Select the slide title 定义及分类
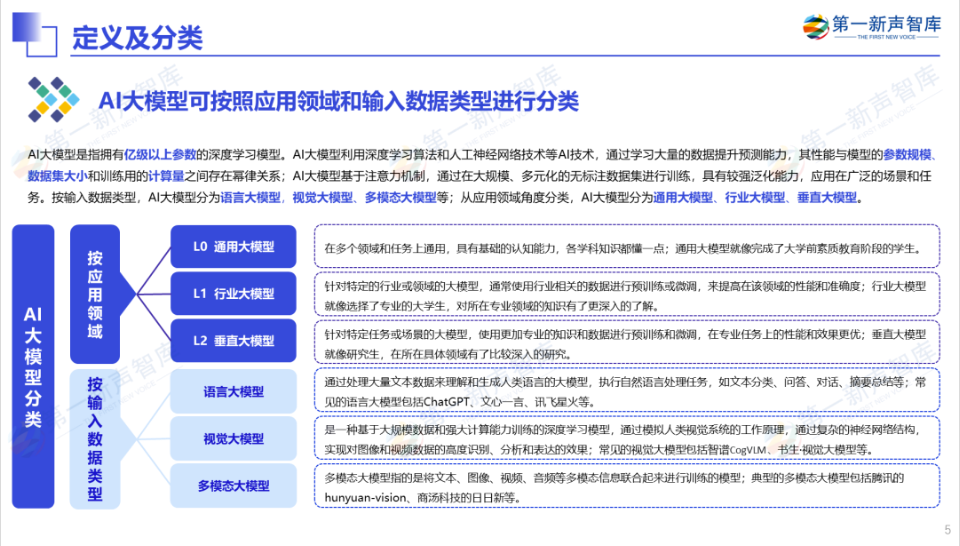The height and width of the screenshot is (546, 960). tap(138, 38)
